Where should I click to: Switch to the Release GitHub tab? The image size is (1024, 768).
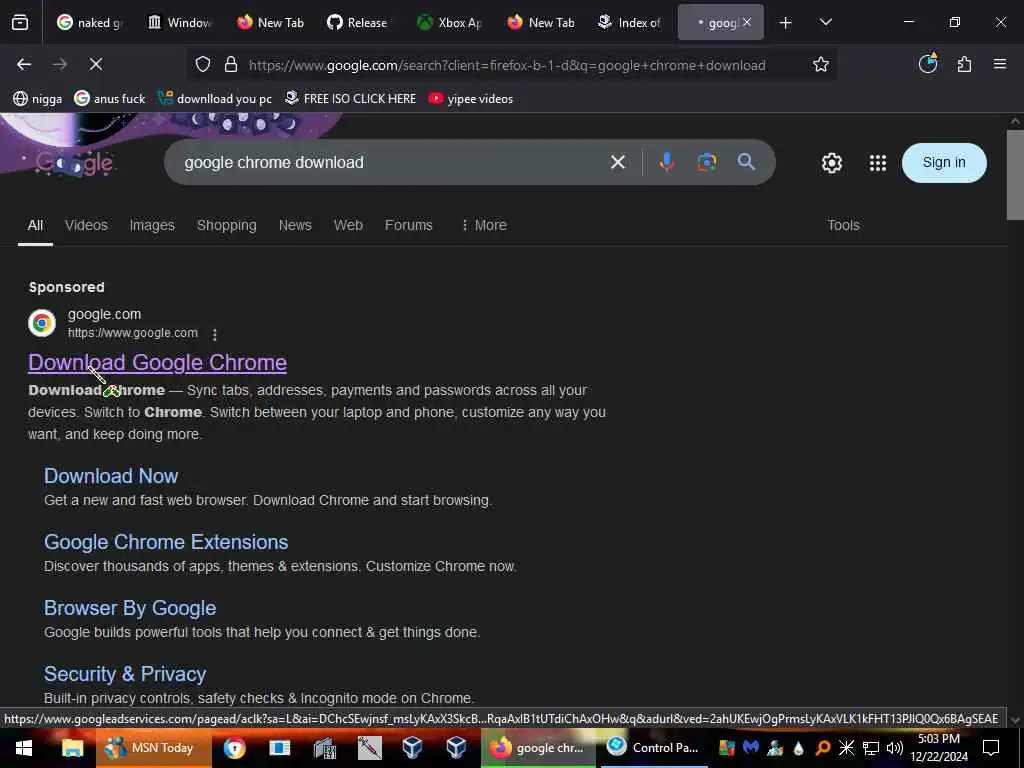pos(358,23)
